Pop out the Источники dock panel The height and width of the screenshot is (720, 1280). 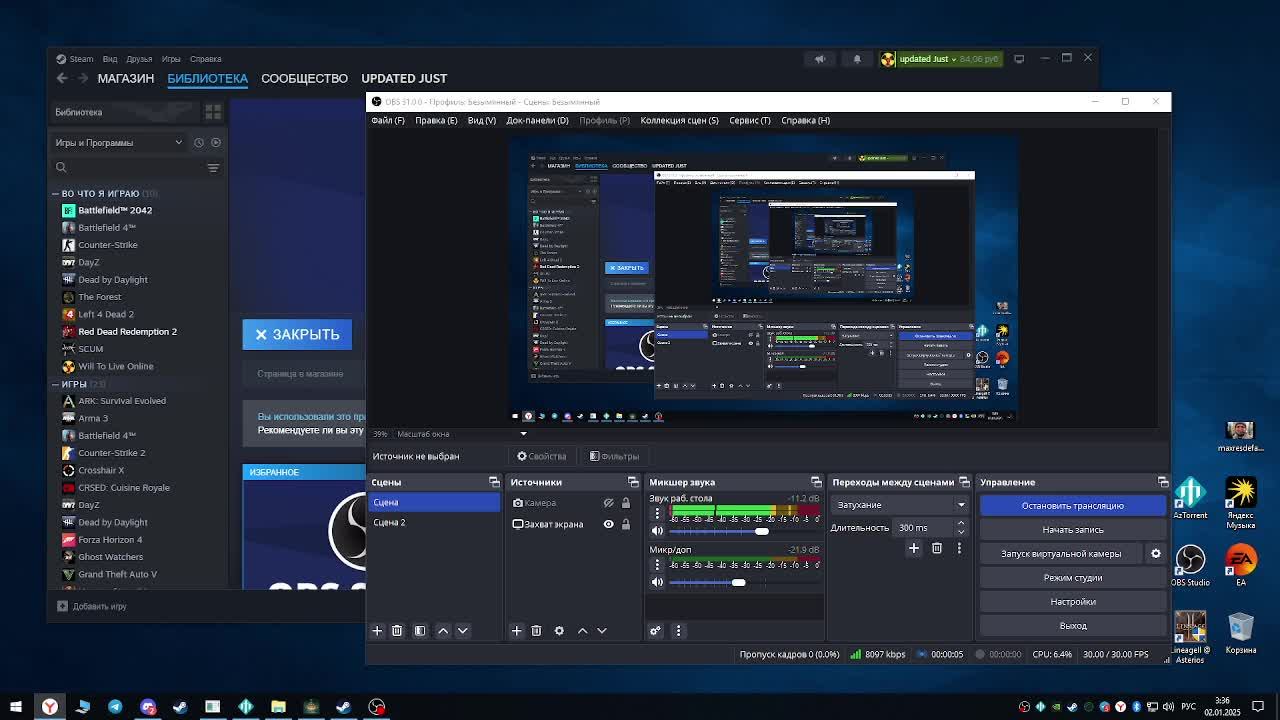point(633,482)
